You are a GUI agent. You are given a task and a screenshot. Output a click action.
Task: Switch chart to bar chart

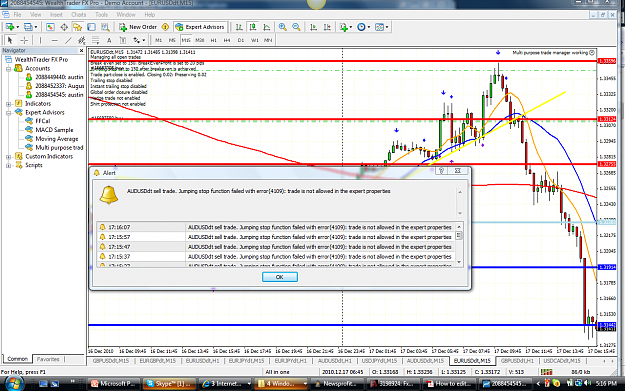(x=239, y=27)
